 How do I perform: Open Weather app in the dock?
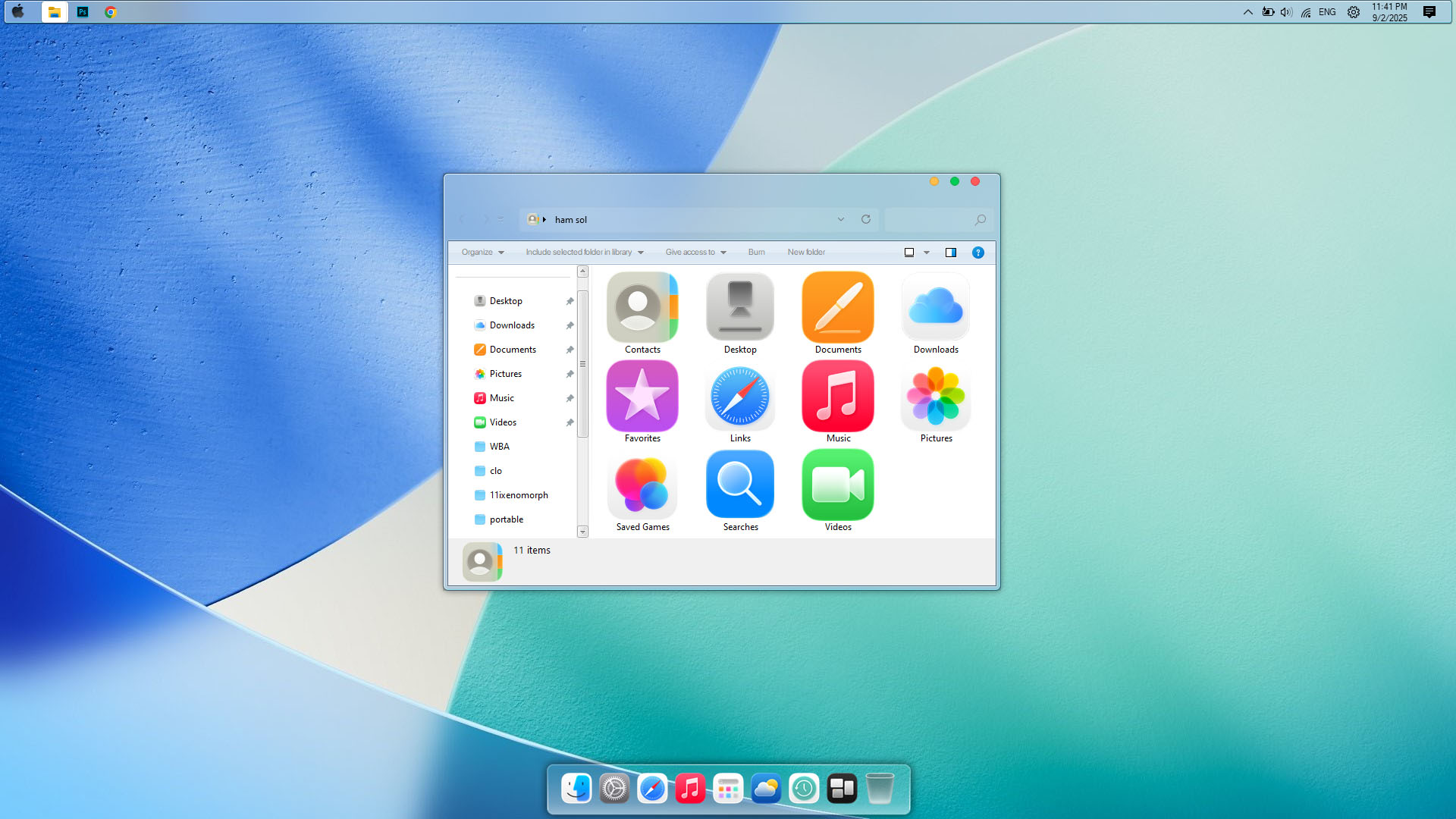point(765,789)
